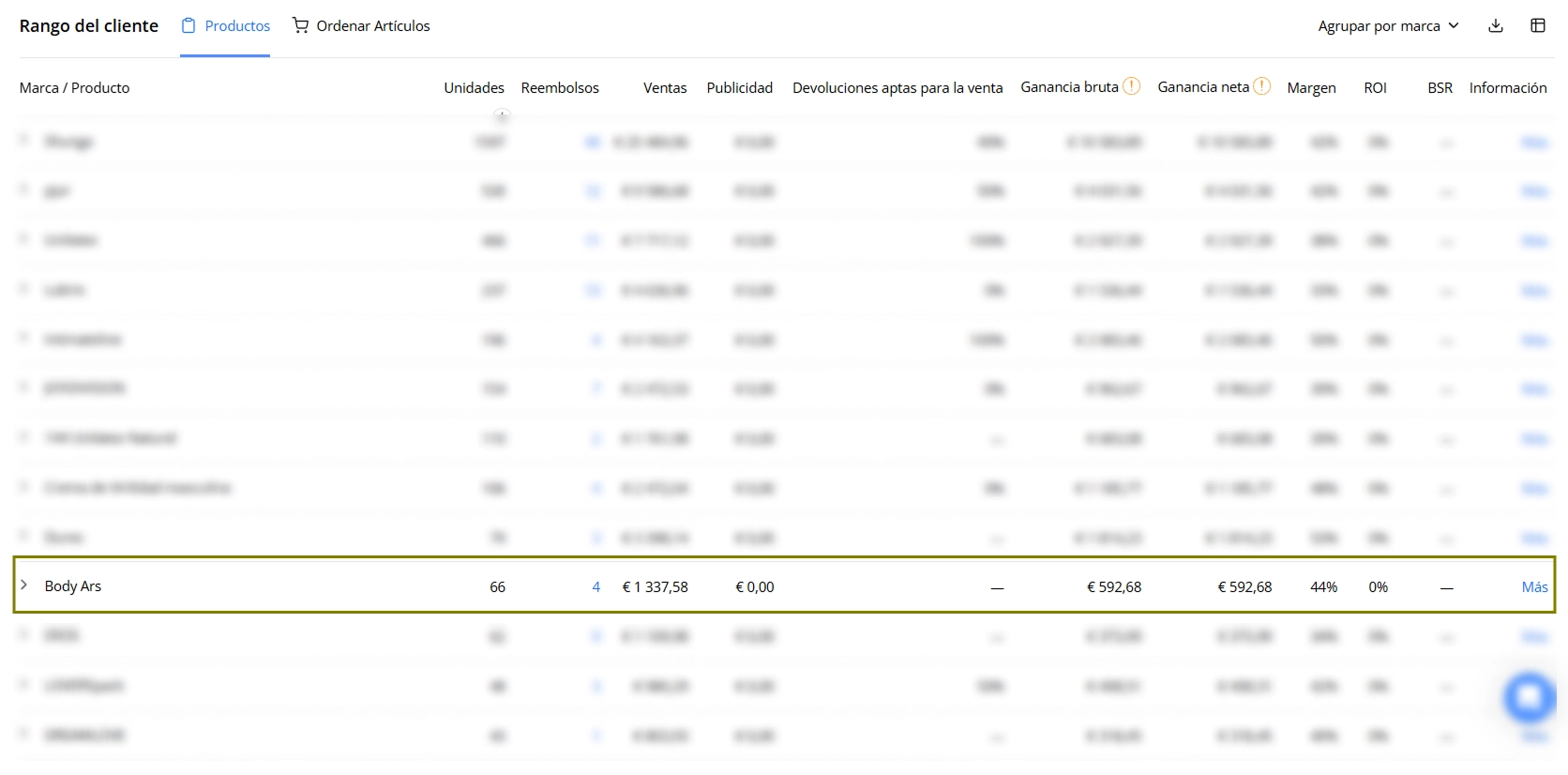This screenshot has width=1568, height=775.
Task: Click the BSR column header
Action: pyautogui.click(x=1440, y=87)
